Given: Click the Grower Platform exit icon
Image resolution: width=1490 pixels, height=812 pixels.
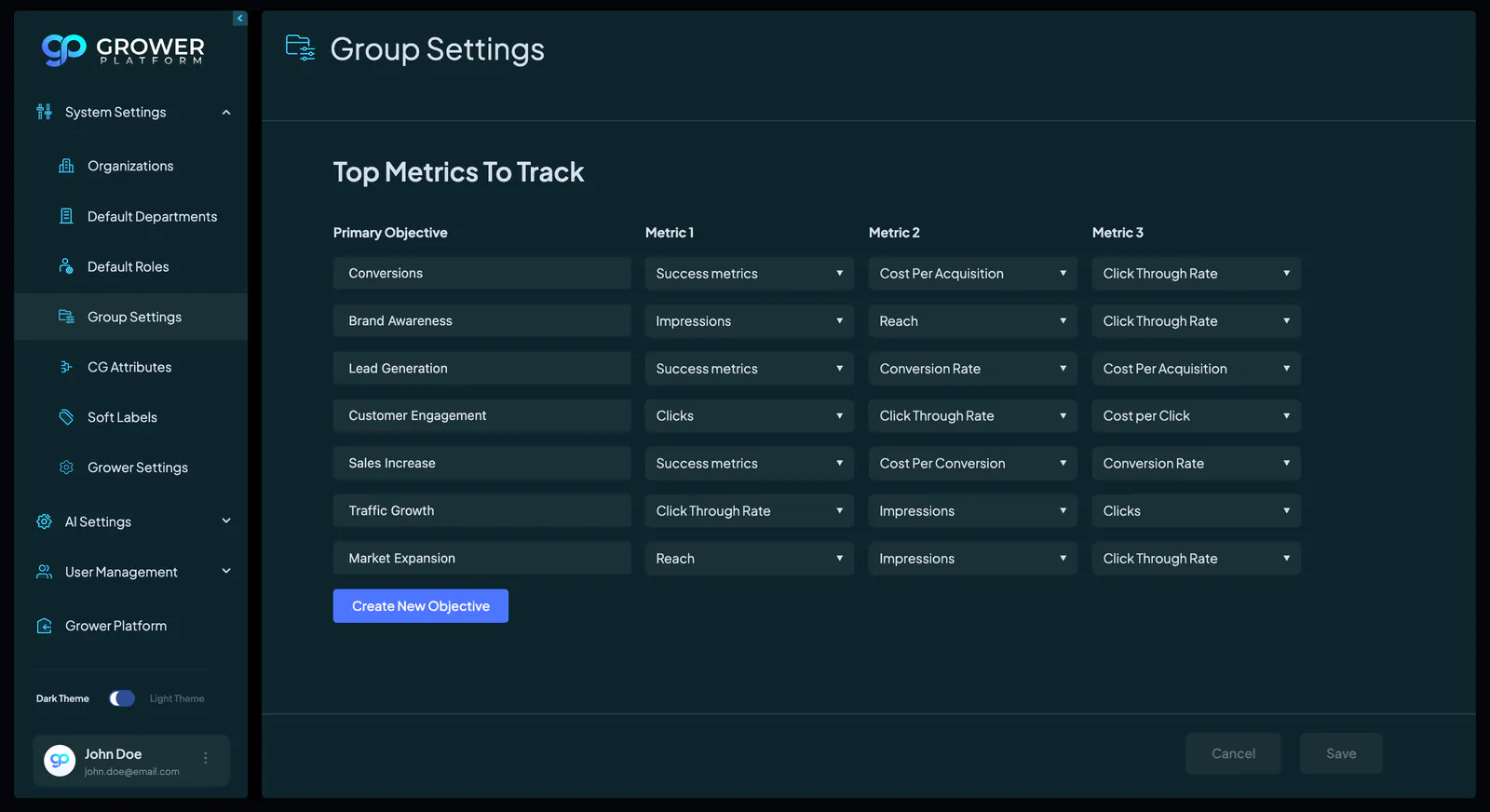Looking at the screenshot, I should 44,626.
